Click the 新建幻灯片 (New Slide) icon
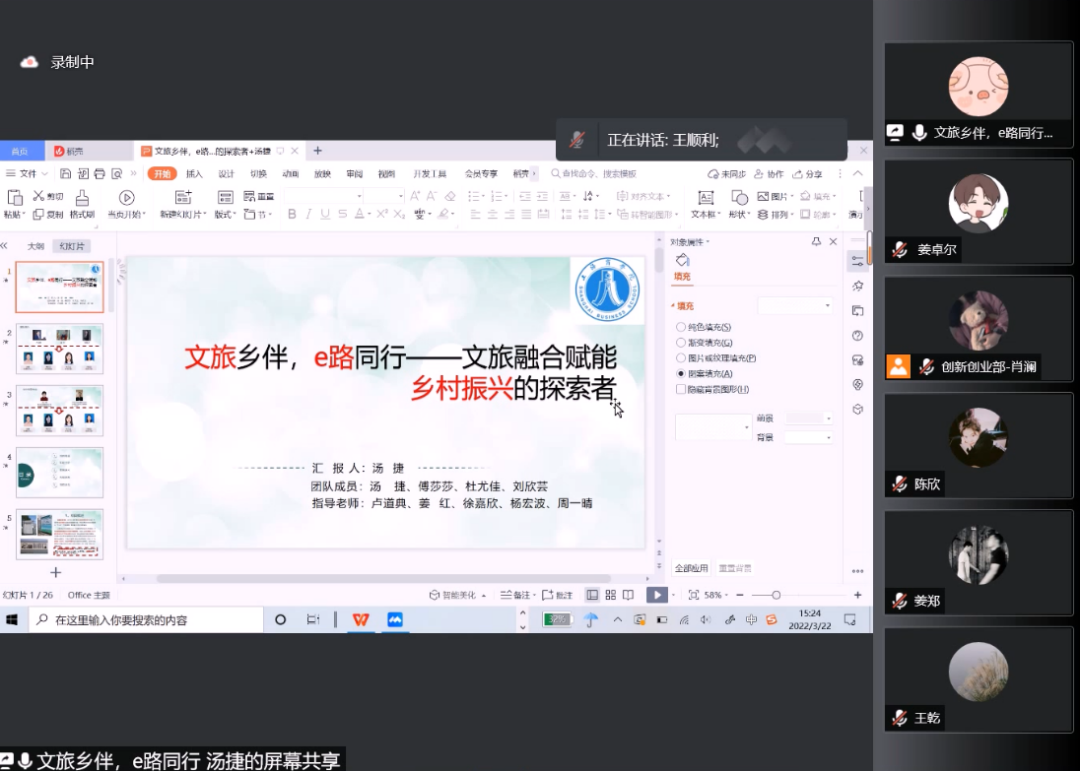Viewport: 1080px width, 771px height. coord(180,197)
